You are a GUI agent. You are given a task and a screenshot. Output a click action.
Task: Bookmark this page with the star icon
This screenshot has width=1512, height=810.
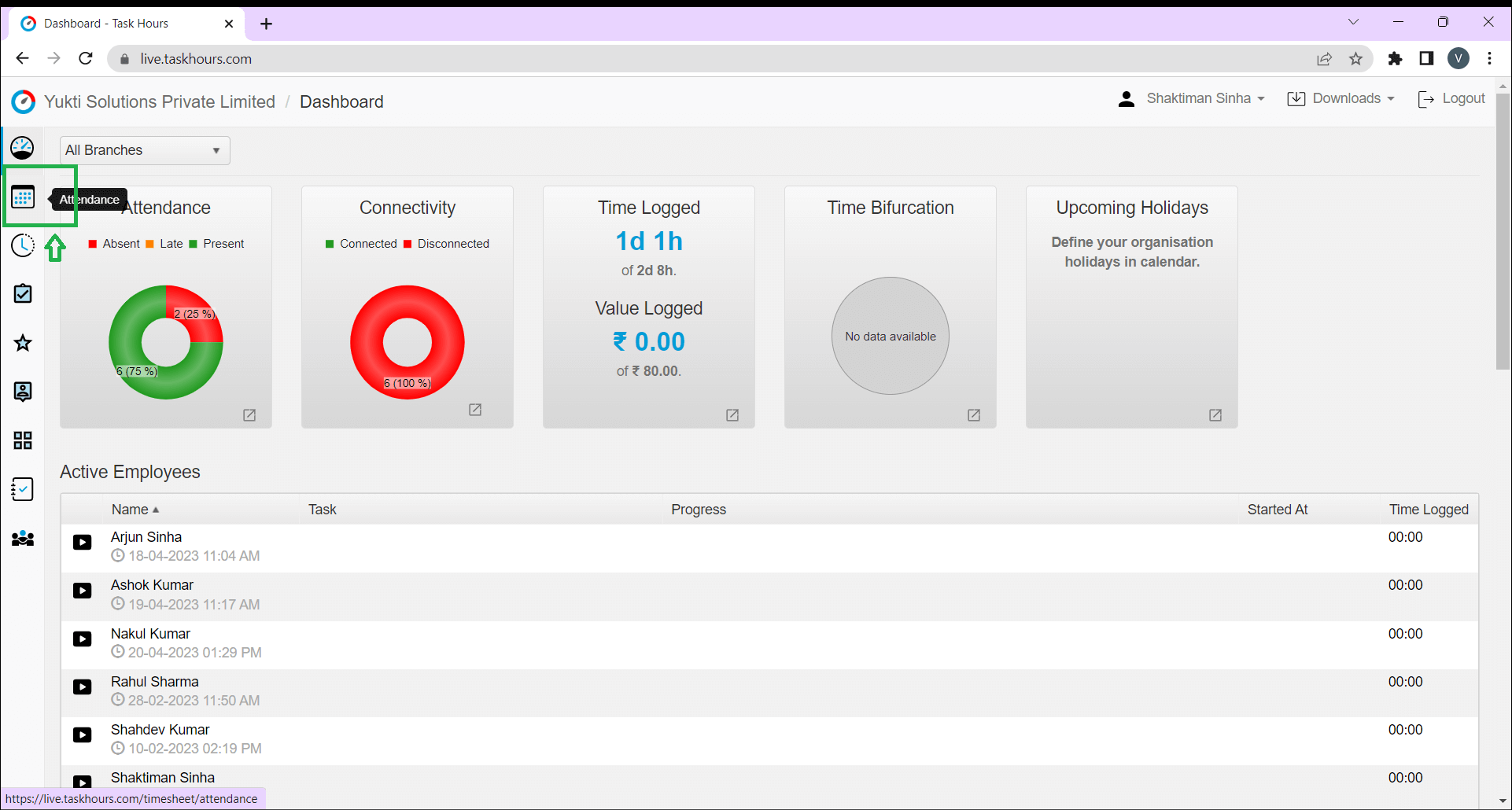(1356, 59)
